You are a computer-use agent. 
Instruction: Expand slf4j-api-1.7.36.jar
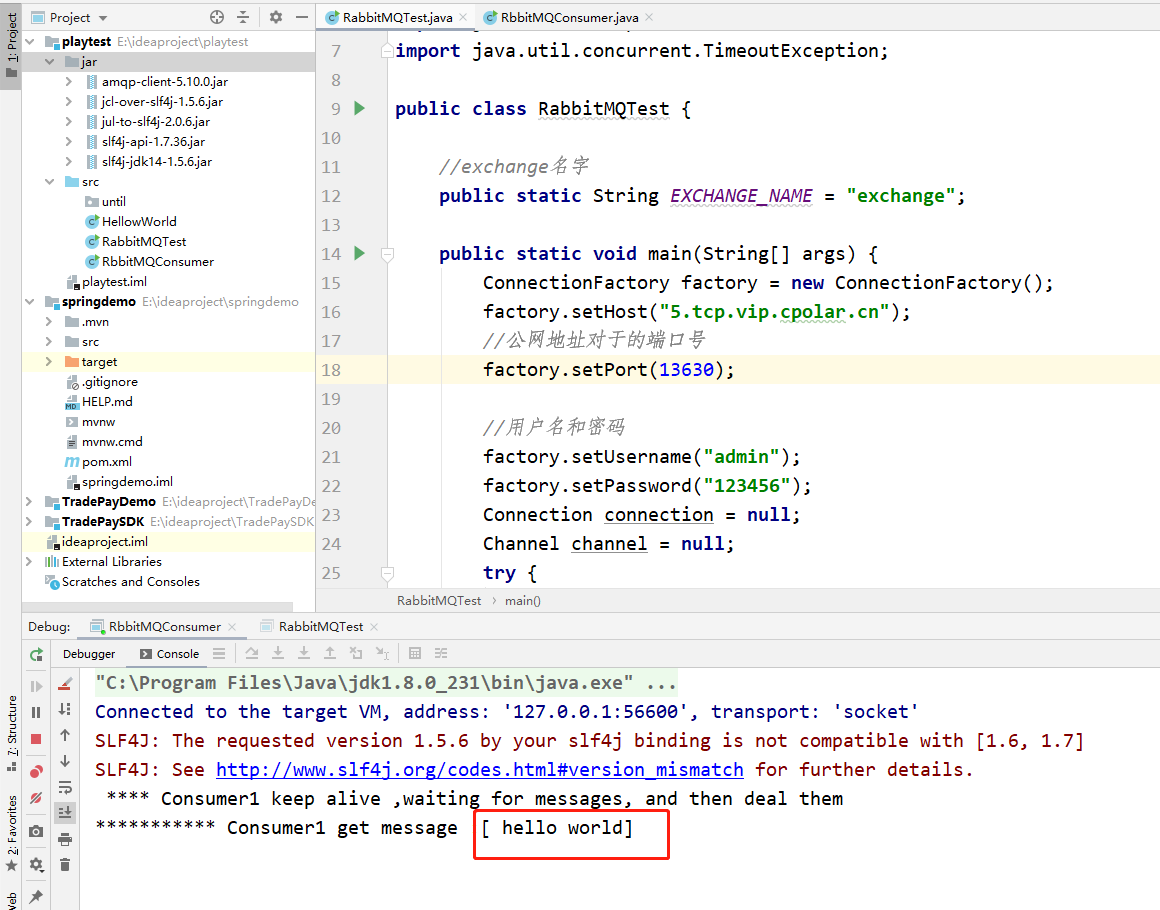pos(69,141)
